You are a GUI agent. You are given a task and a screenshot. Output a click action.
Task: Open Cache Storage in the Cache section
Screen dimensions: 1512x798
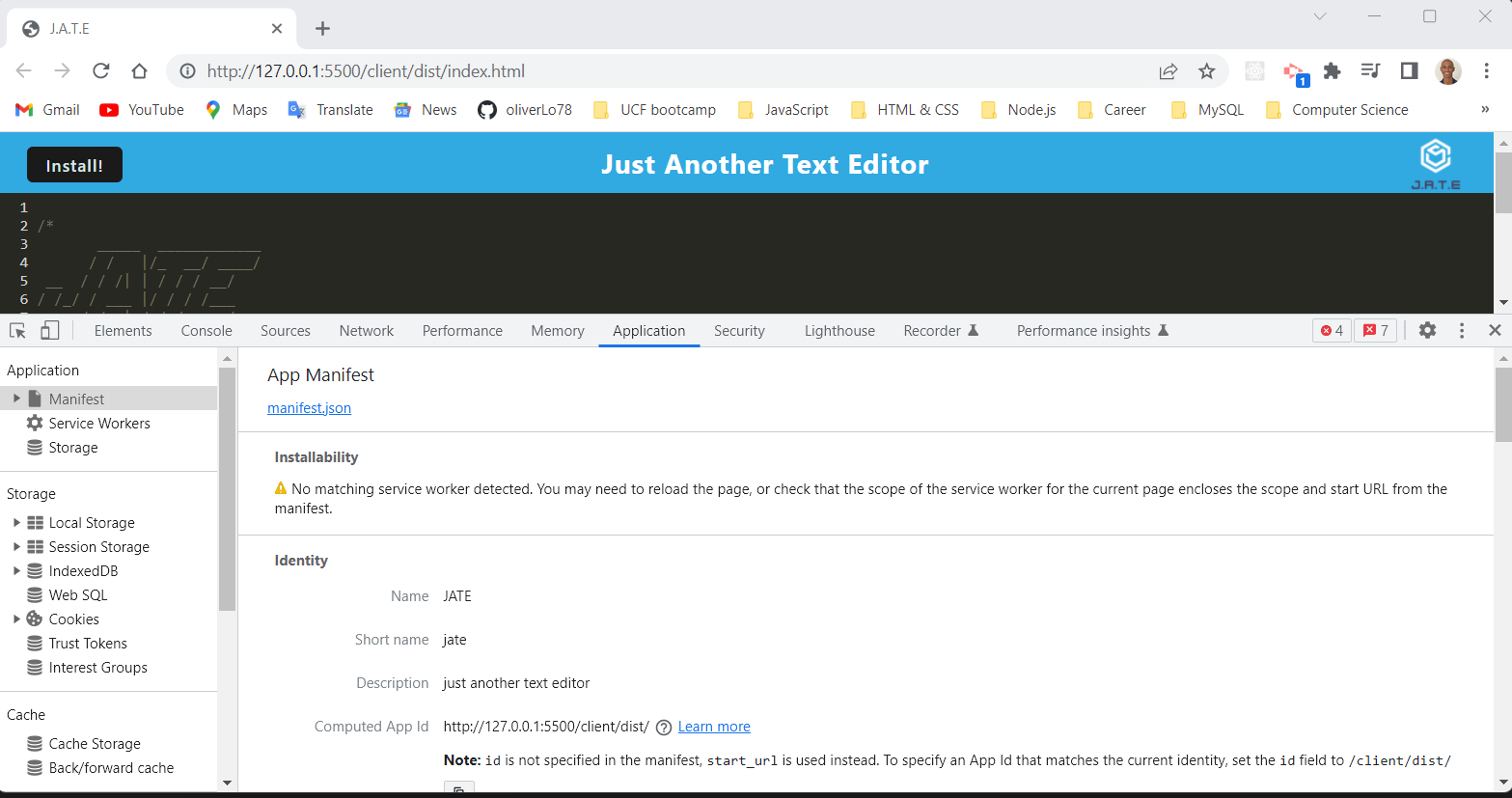(x=94, y=743)
